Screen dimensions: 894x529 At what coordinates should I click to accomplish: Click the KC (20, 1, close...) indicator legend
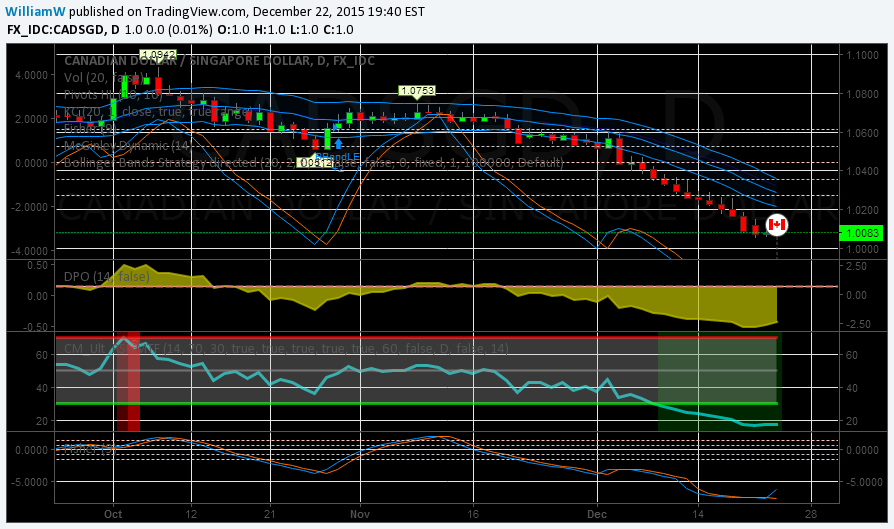158,111
